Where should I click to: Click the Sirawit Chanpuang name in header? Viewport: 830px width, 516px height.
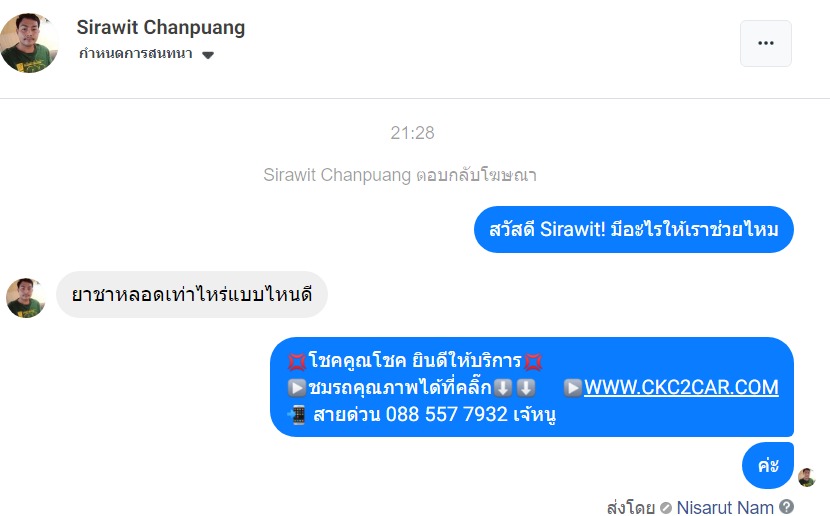tap(161, 27)
